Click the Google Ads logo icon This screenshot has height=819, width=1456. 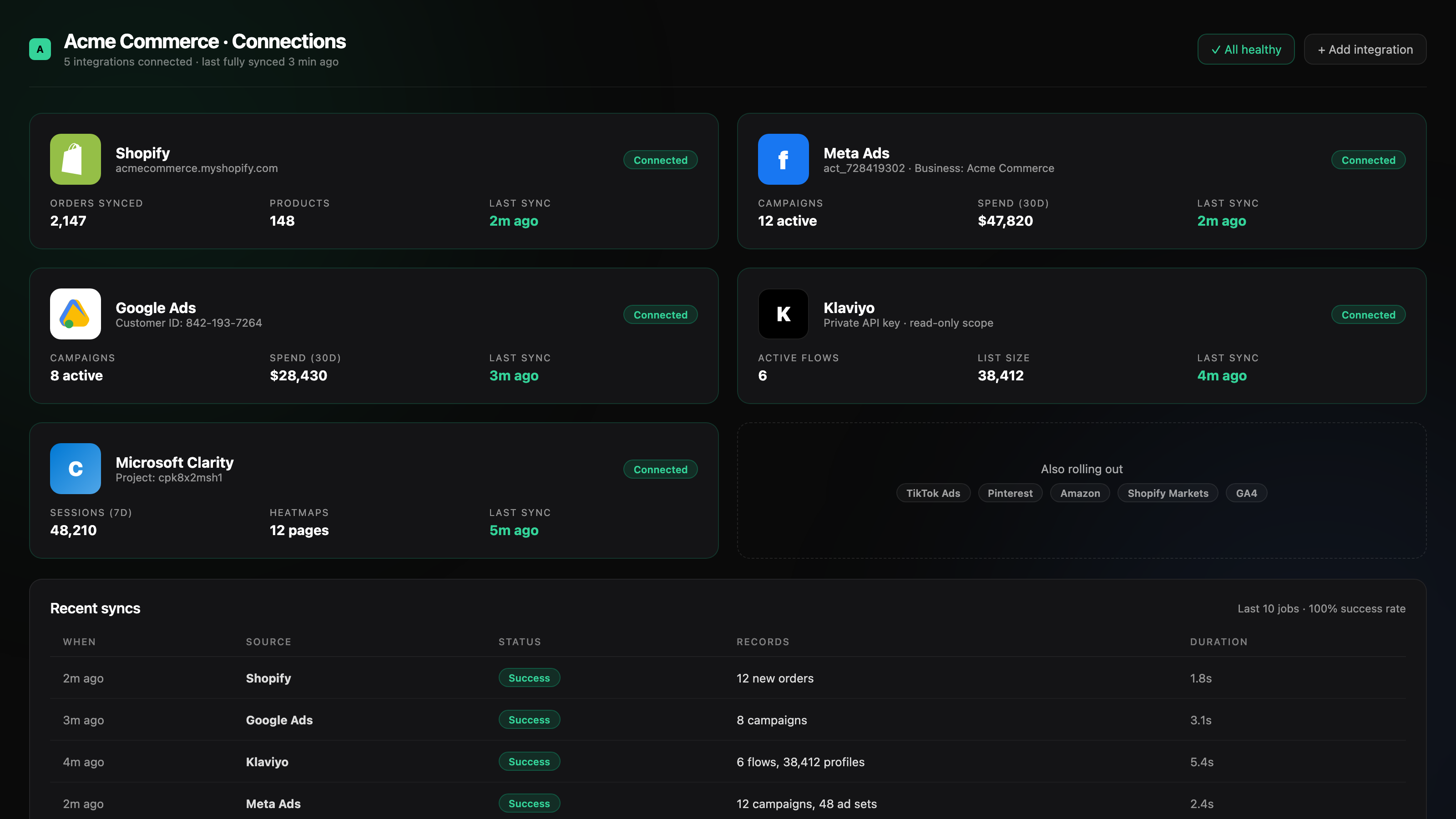point(75,313)
